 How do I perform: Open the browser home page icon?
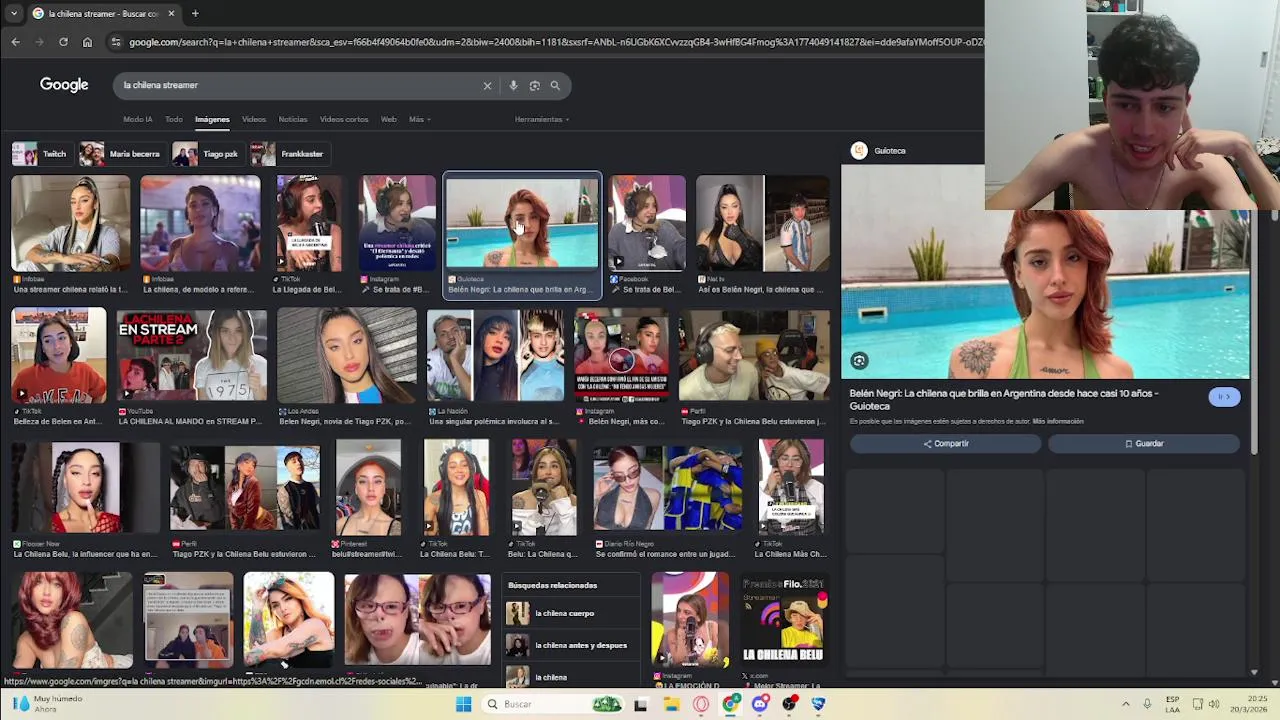pos(87,42)
